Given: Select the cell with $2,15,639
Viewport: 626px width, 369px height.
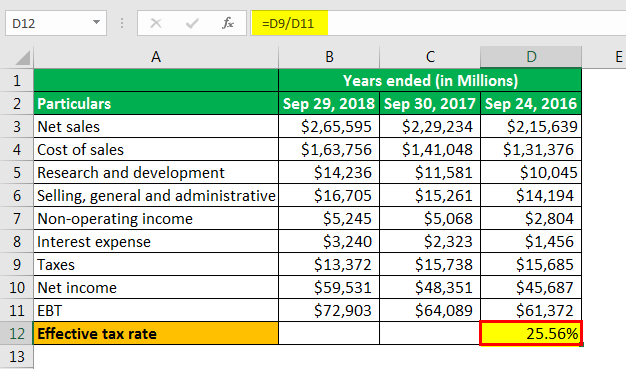Looking at the screenshot, I should pos(531,127).
